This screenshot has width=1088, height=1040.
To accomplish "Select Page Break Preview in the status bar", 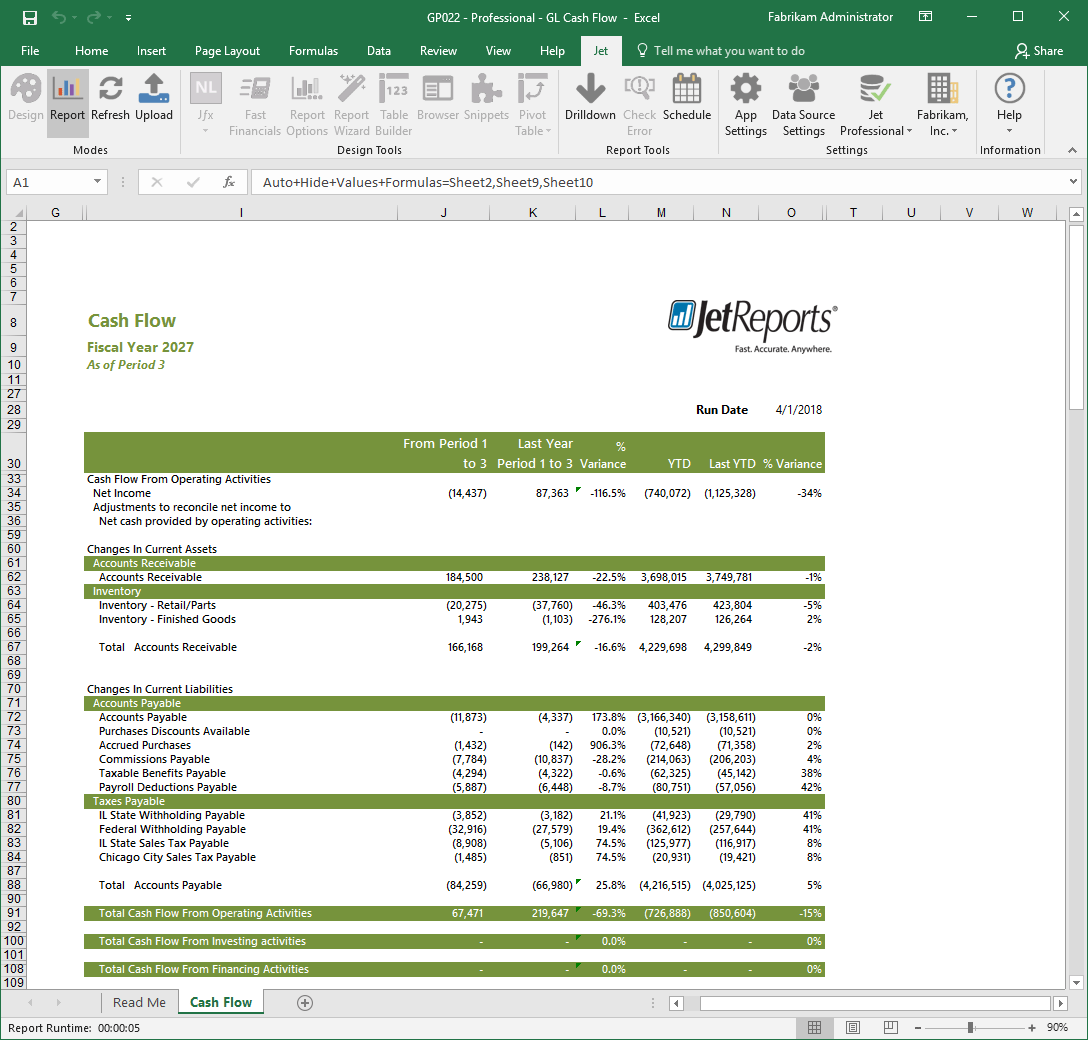I will coord(890,1027).
